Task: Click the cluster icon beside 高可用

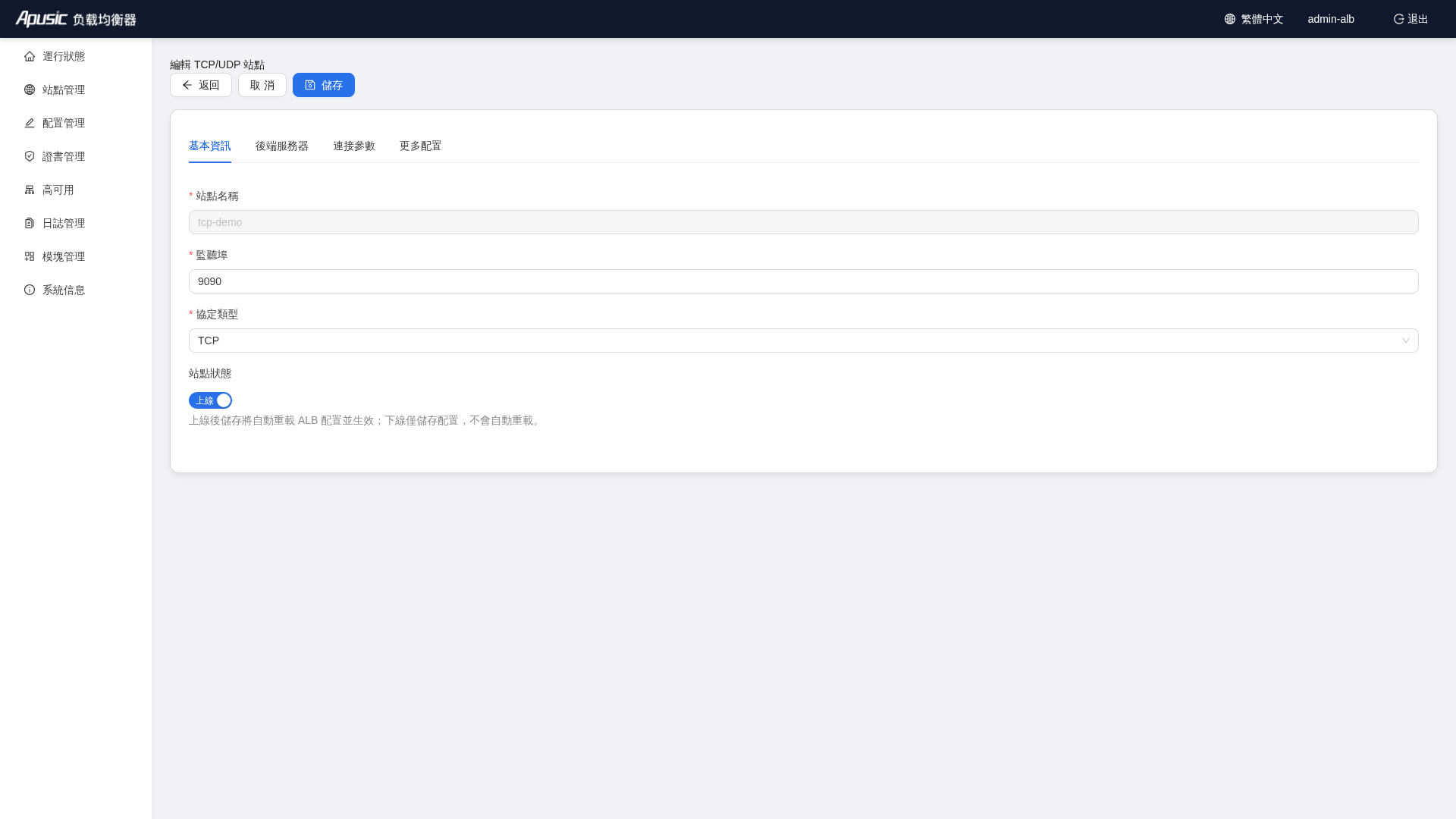Action: point(30,190)
